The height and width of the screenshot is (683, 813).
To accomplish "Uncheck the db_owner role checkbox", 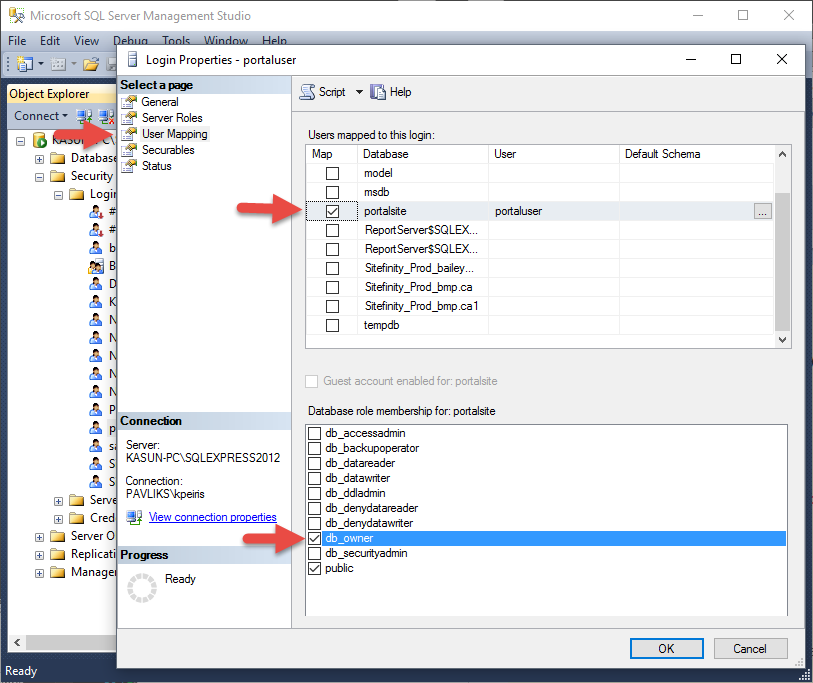I will pos(314,538).
